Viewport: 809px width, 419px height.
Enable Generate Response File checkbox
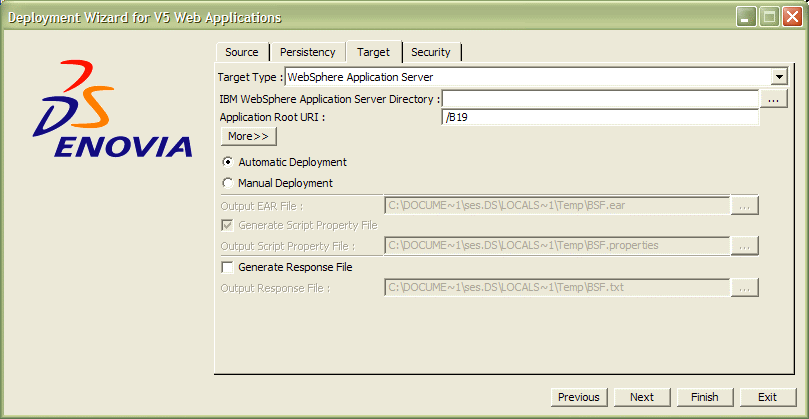(x=228, y=267)
